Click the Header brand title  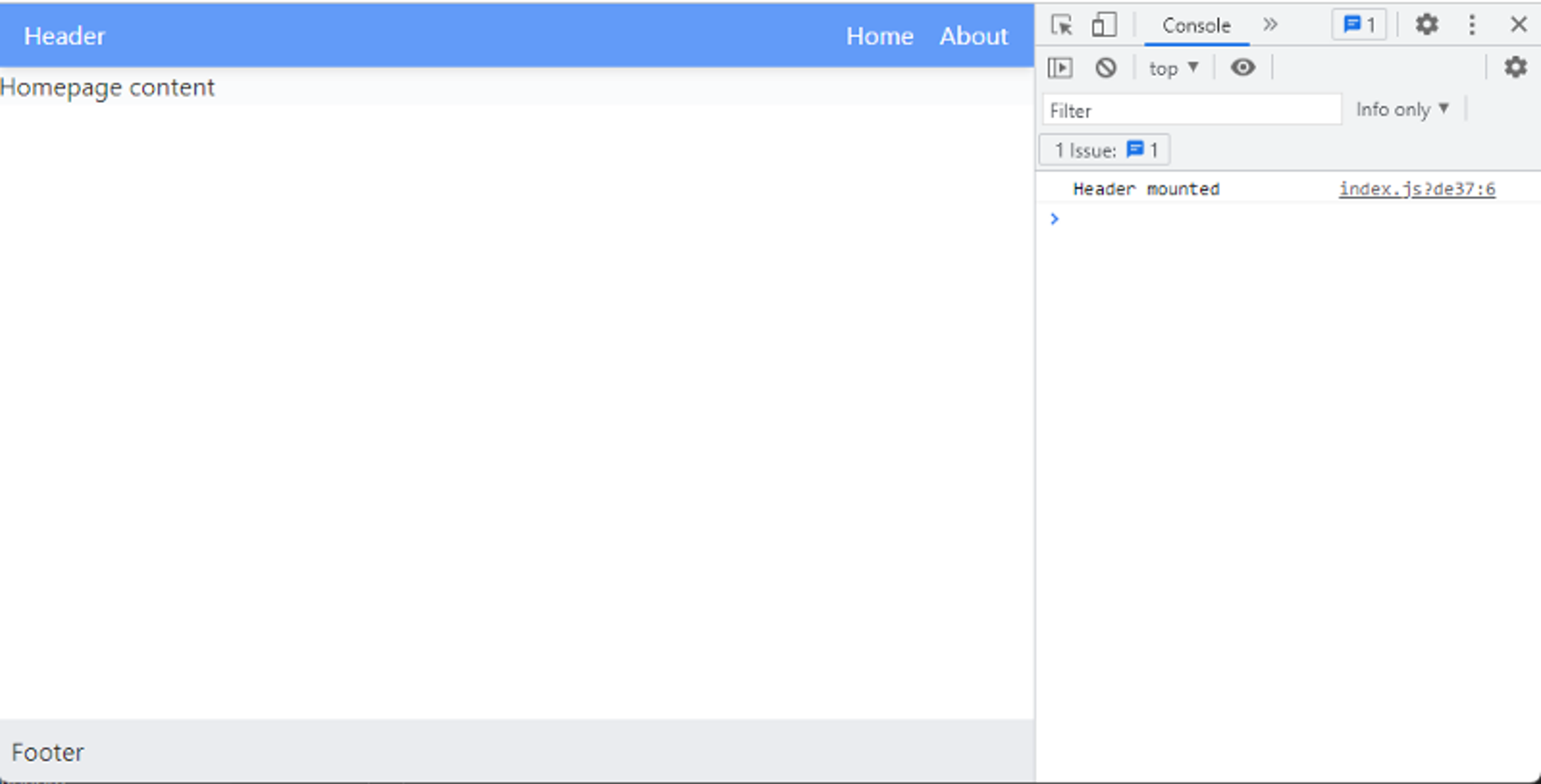[x=65, y=37]
